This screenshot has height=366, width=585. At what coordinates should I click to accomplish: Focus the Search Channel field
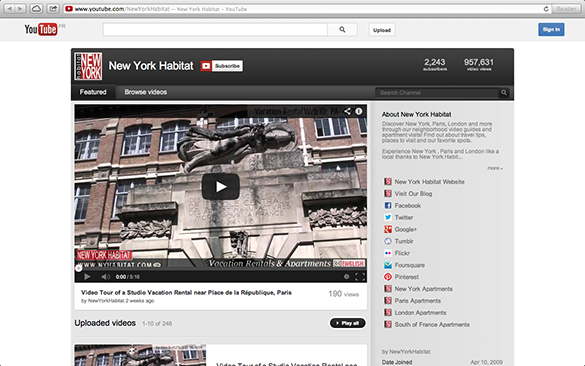tap(437, 93)
